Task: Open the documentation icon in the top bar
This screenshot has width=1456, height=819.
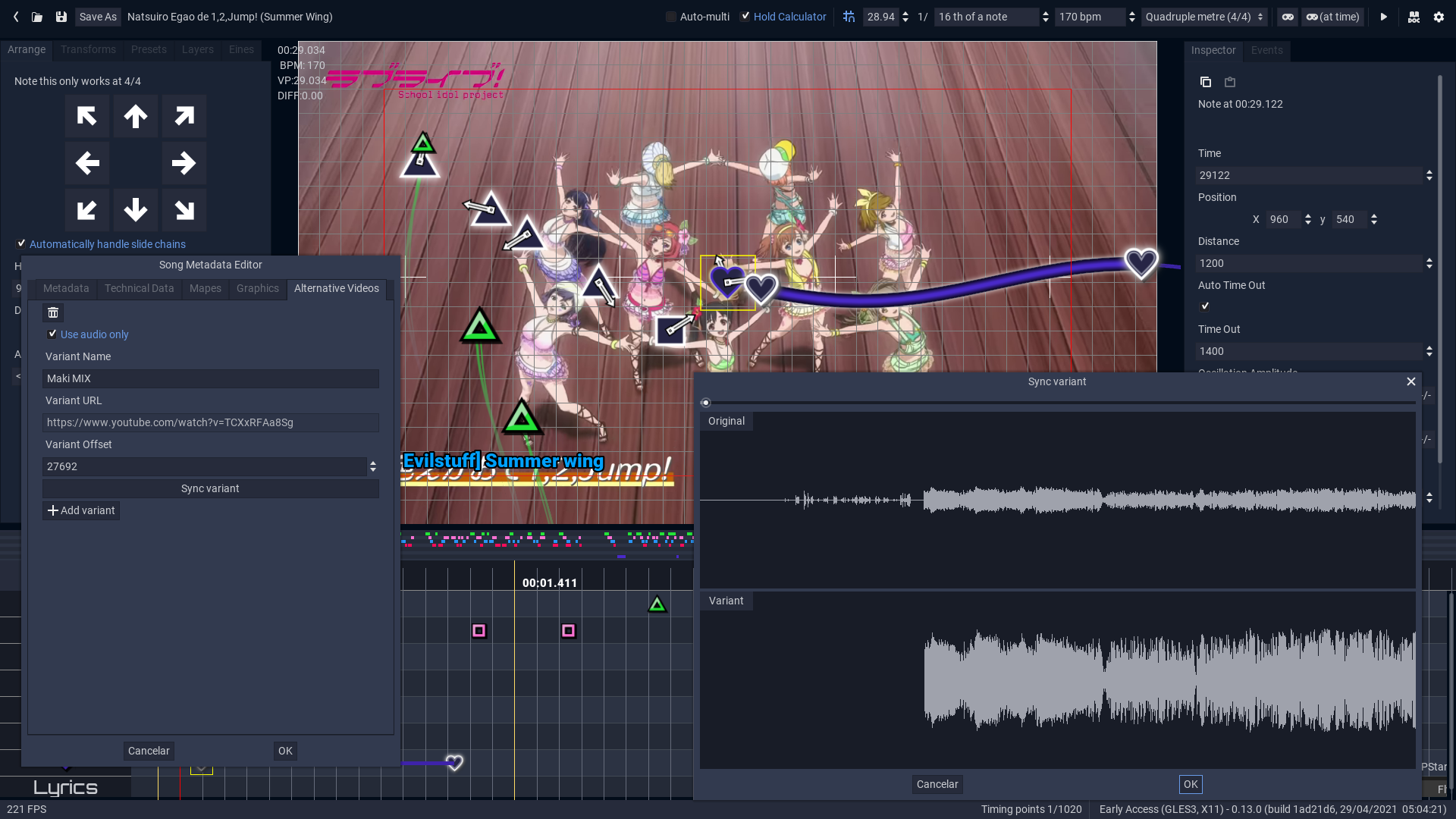Action: (1414, 17)
